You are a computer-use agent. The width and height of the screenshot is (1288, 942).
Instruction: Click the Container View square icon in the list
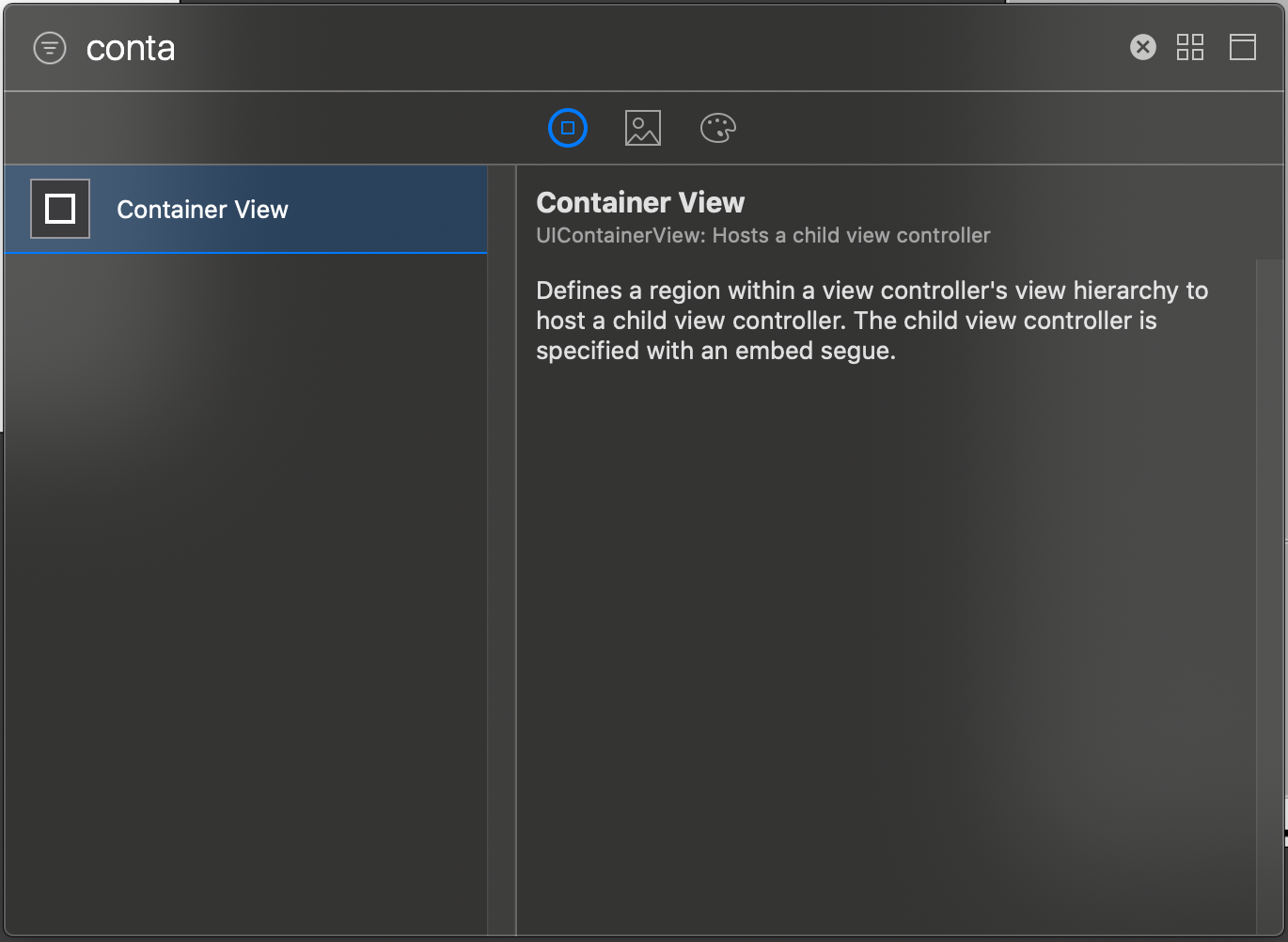[60, 209]
